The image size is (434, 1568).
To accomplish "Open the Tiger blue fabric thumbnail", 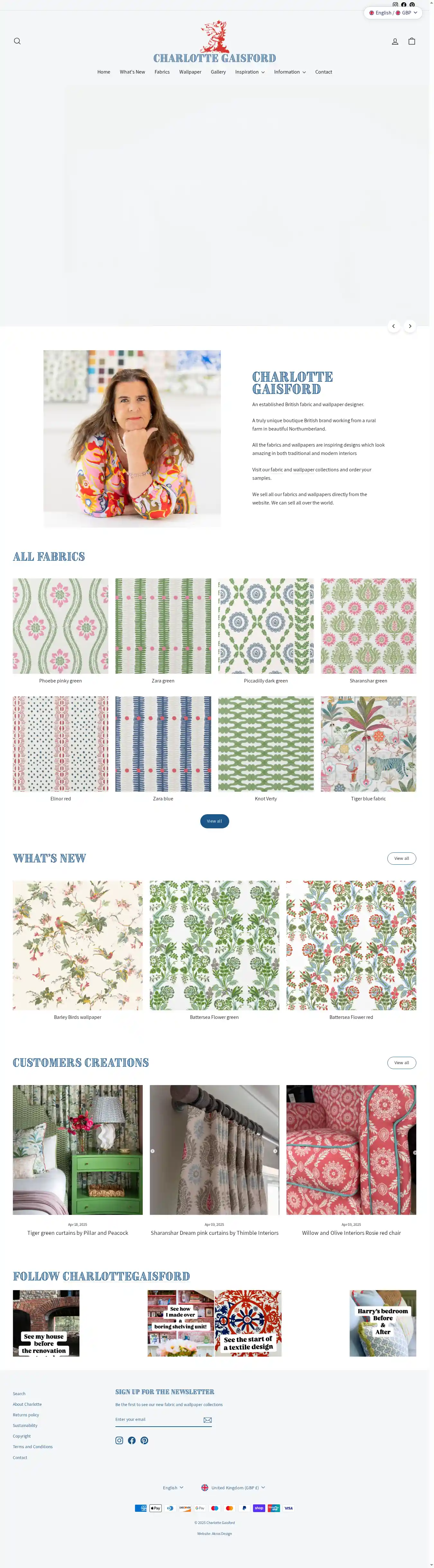I will (x=368, y=744).
